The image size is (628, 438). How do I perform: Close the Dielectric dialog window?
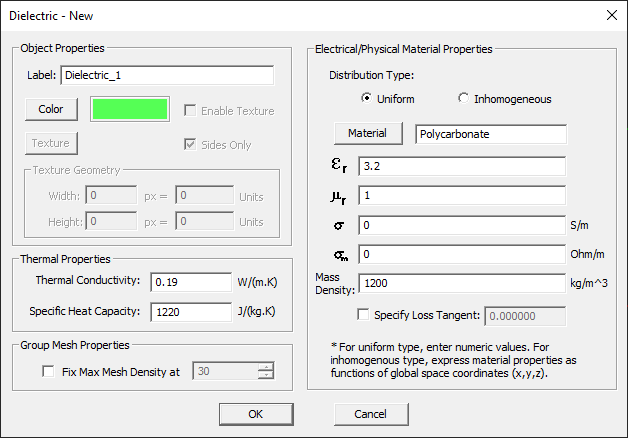point(610,15)
